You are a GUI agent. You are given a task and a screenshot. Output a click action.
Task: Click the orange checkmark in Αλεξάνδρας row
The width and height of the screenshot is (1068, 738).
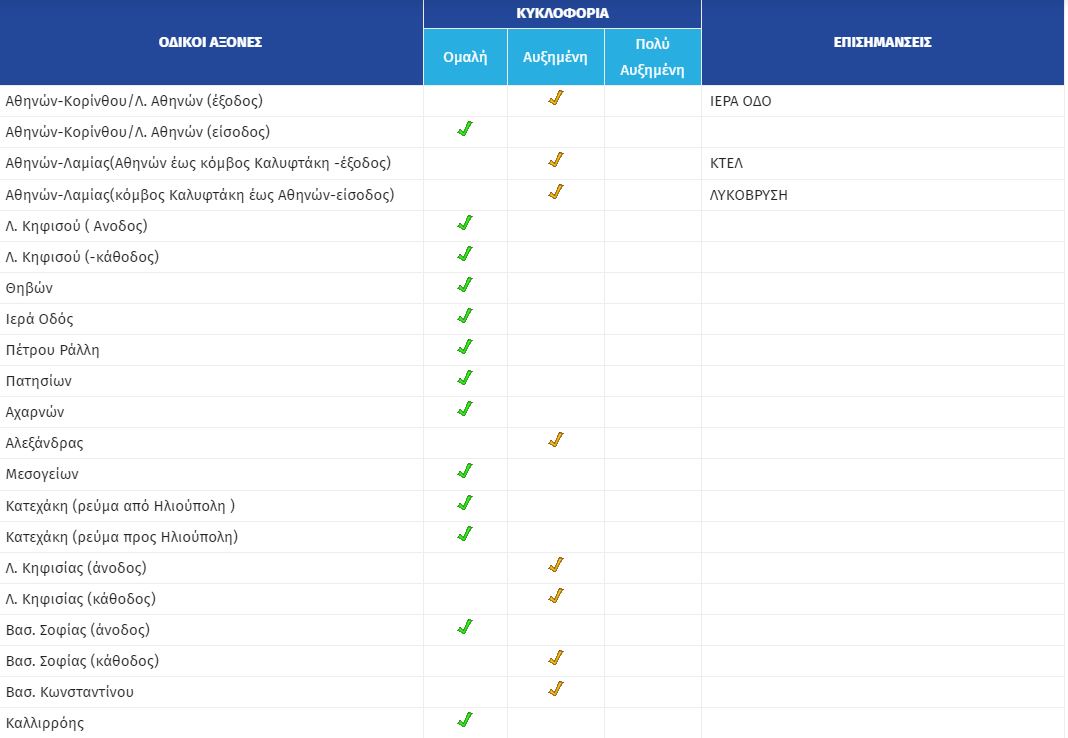pos(556,440)
